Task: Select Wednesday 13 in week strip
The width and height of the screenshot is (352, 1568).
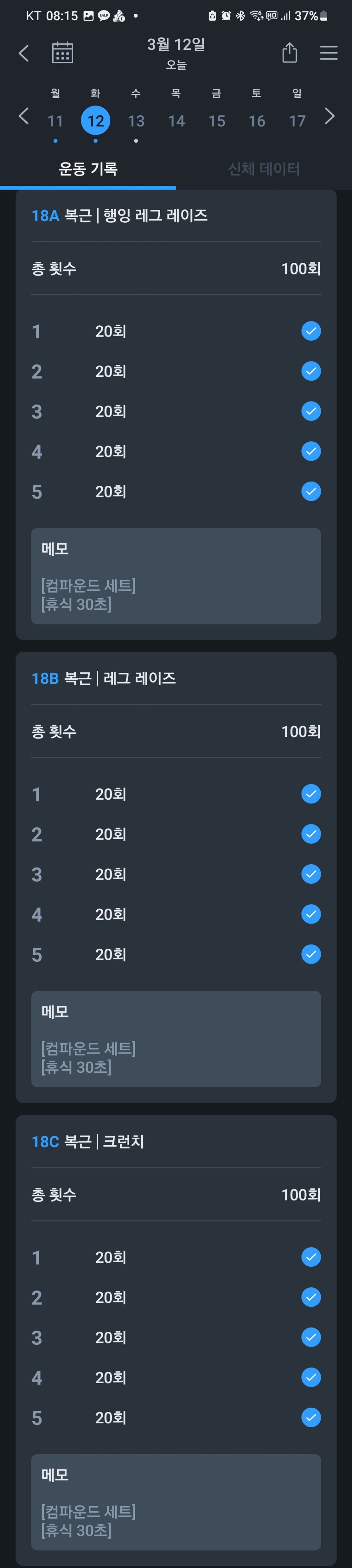Action: point(136,121)
